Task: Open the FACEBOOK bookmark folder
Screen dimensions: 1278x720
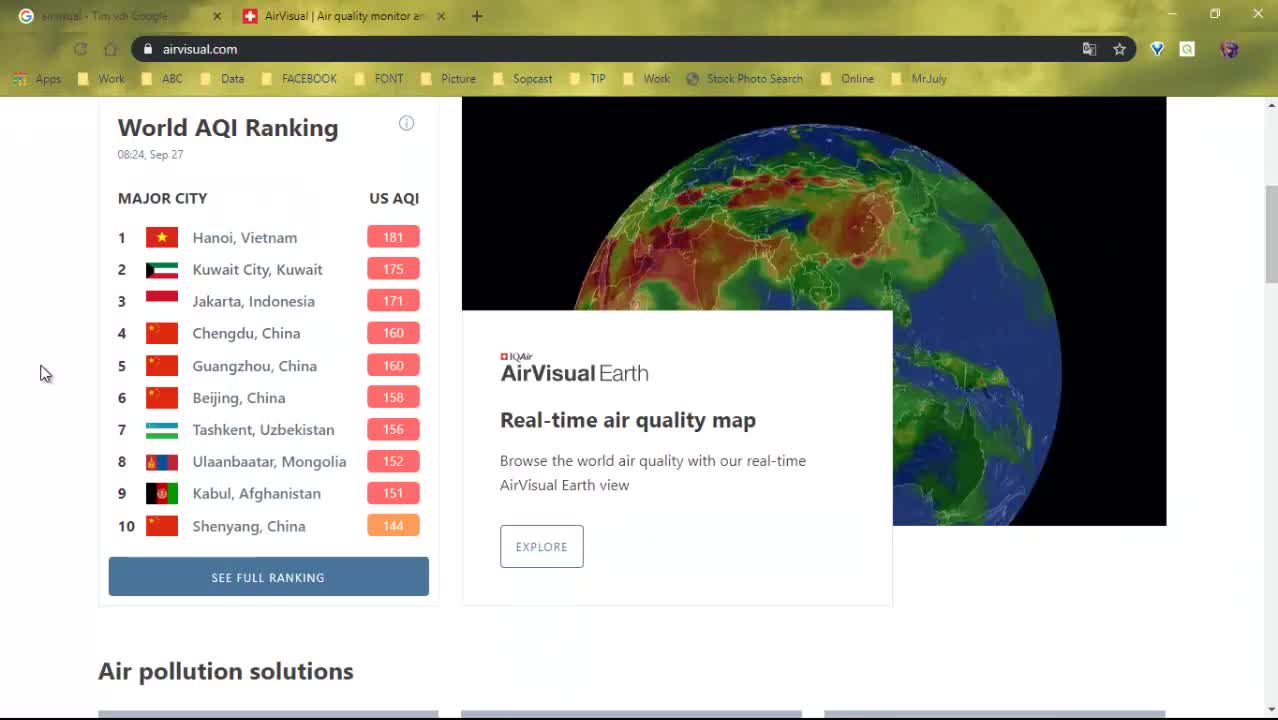Action: click(x=299, y=79)
